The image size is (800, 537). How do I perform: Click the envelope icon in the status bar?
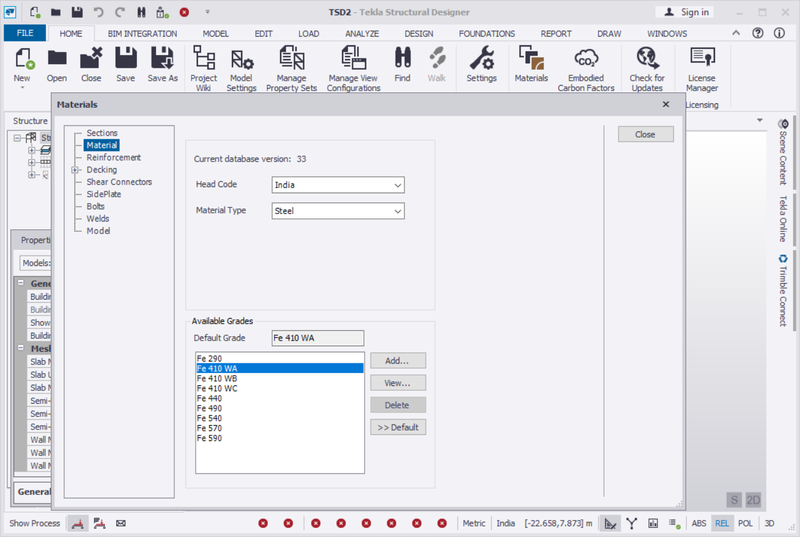(x=120, y=523)
